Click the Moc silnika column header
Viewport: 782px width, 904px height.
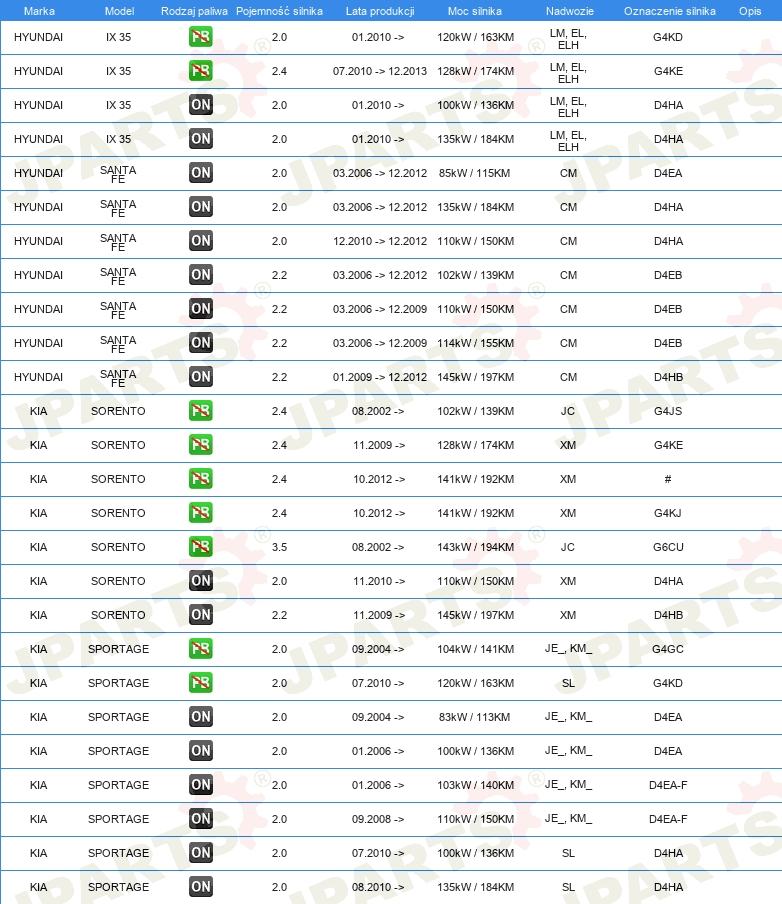pyautogui.click(x=475, y=11)
